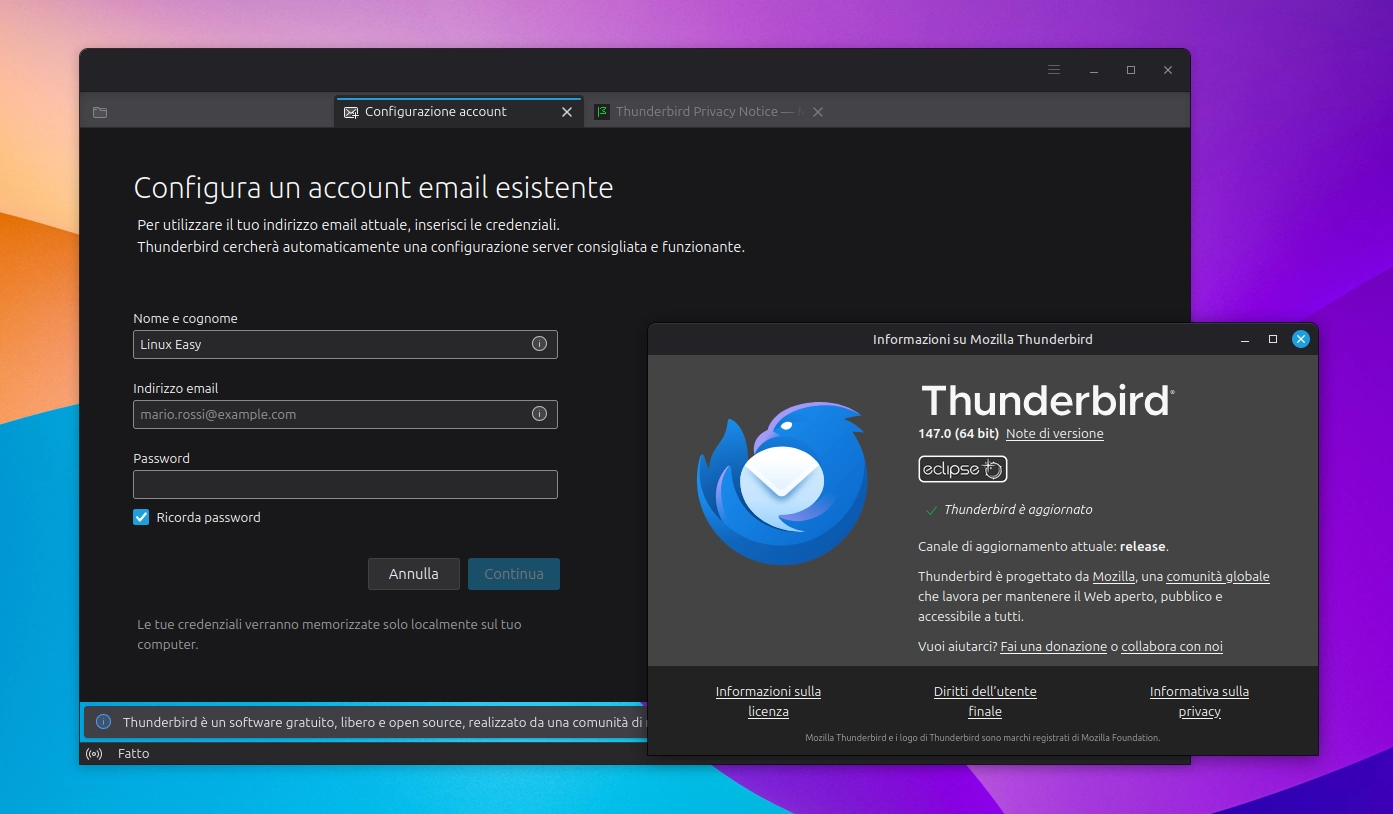This screenshot has width=1393, height=814.
Task: Click the info icon beside Nome e cognome
Action: pos(539,344)
